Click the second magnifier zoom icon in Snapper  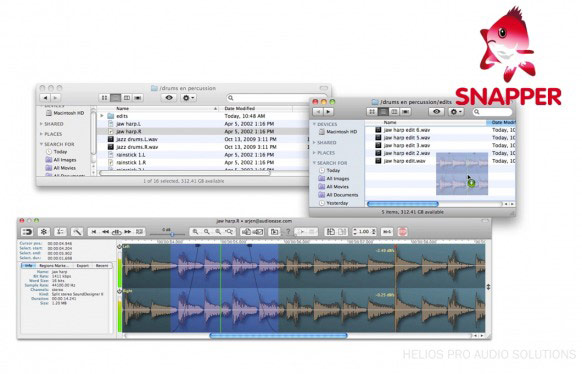point(206,232)
